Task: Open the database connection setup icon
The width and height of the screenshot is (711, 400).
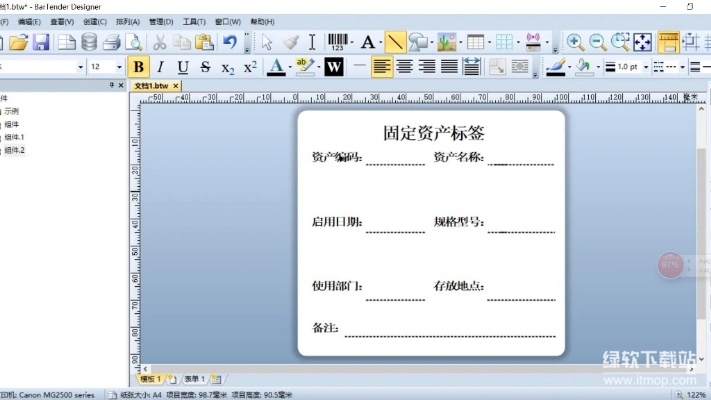Action: [89, 42]
